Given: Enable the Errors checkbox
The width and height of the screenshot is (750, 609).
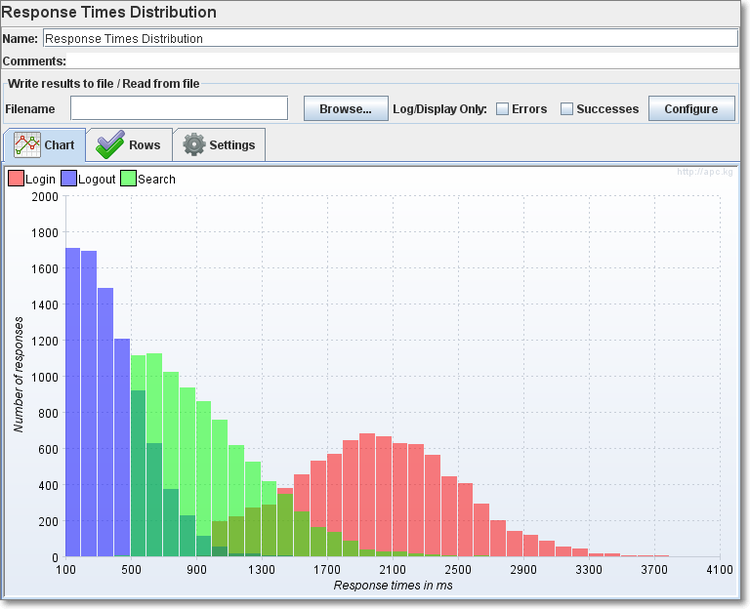Looking at the screenshot, I should pos(503,109).
